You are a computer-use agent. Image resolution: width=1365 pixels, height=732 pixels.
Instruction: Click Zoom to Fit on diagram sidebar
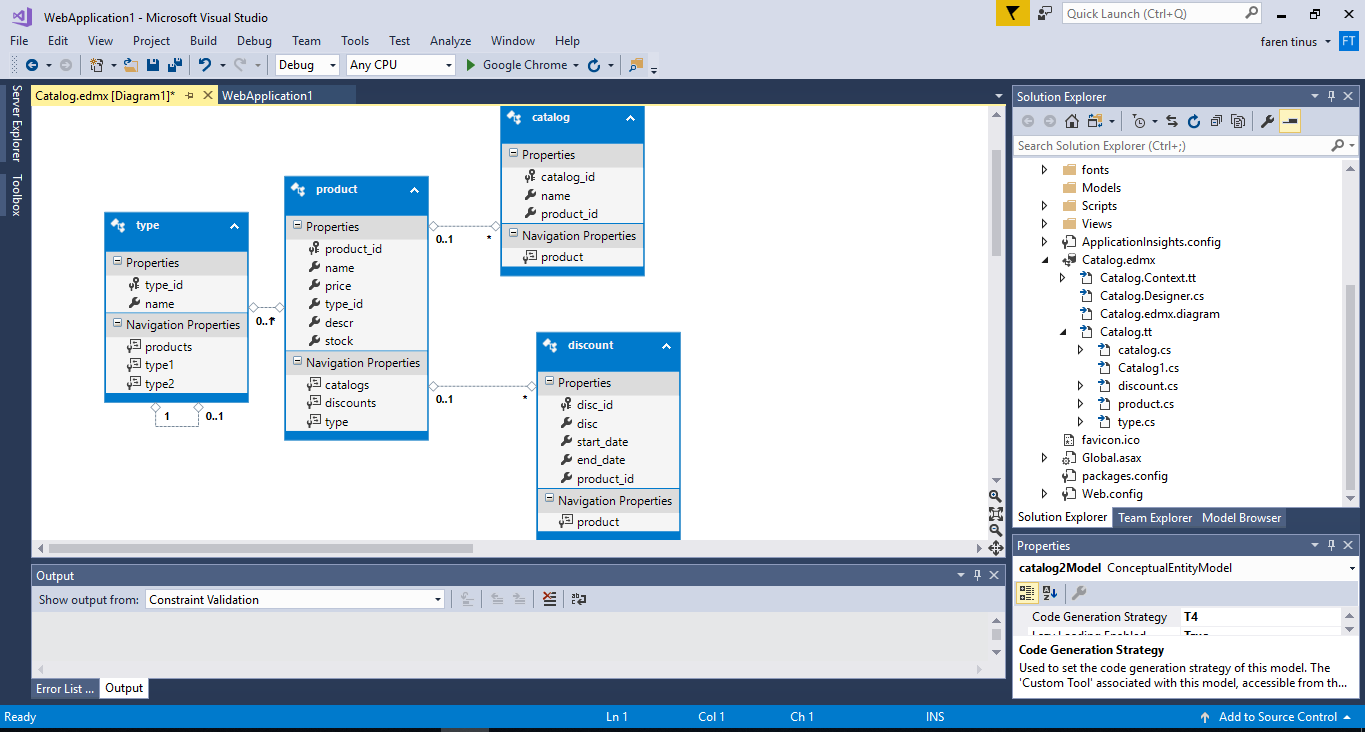point(995,513)
